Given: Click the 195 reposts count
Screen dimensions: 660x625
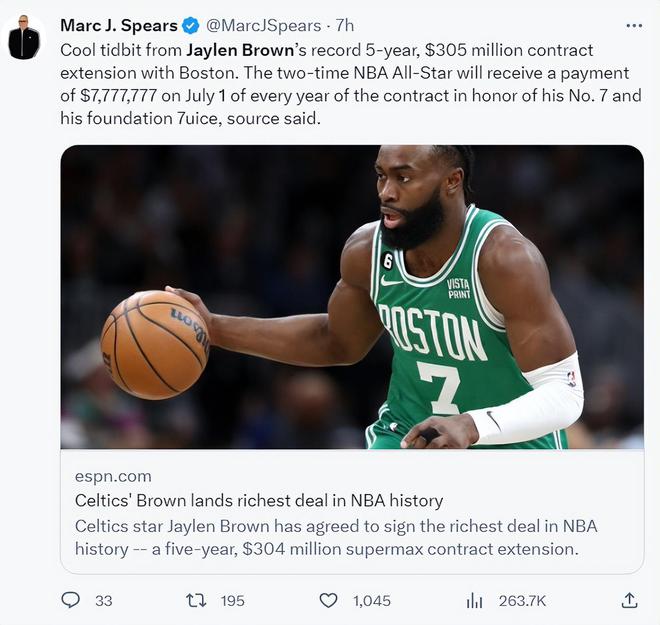Looking at the screenshot, I should tap(232, 601).
